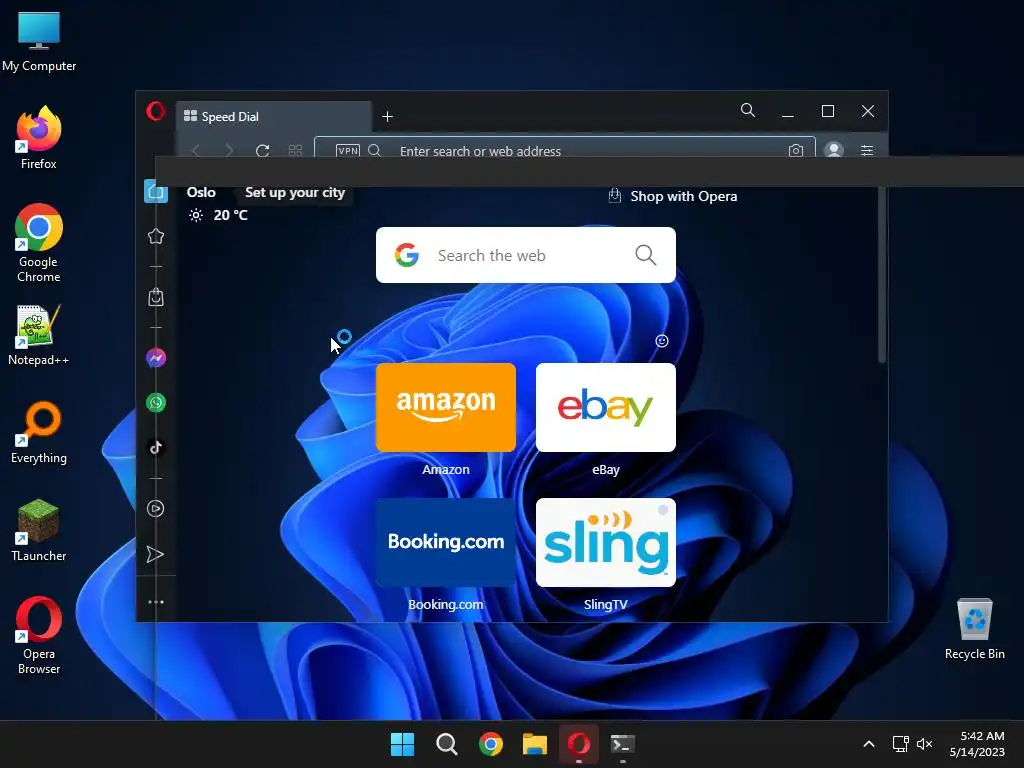
Task: Focus the address bar input field
Action: tap(565, 149)
